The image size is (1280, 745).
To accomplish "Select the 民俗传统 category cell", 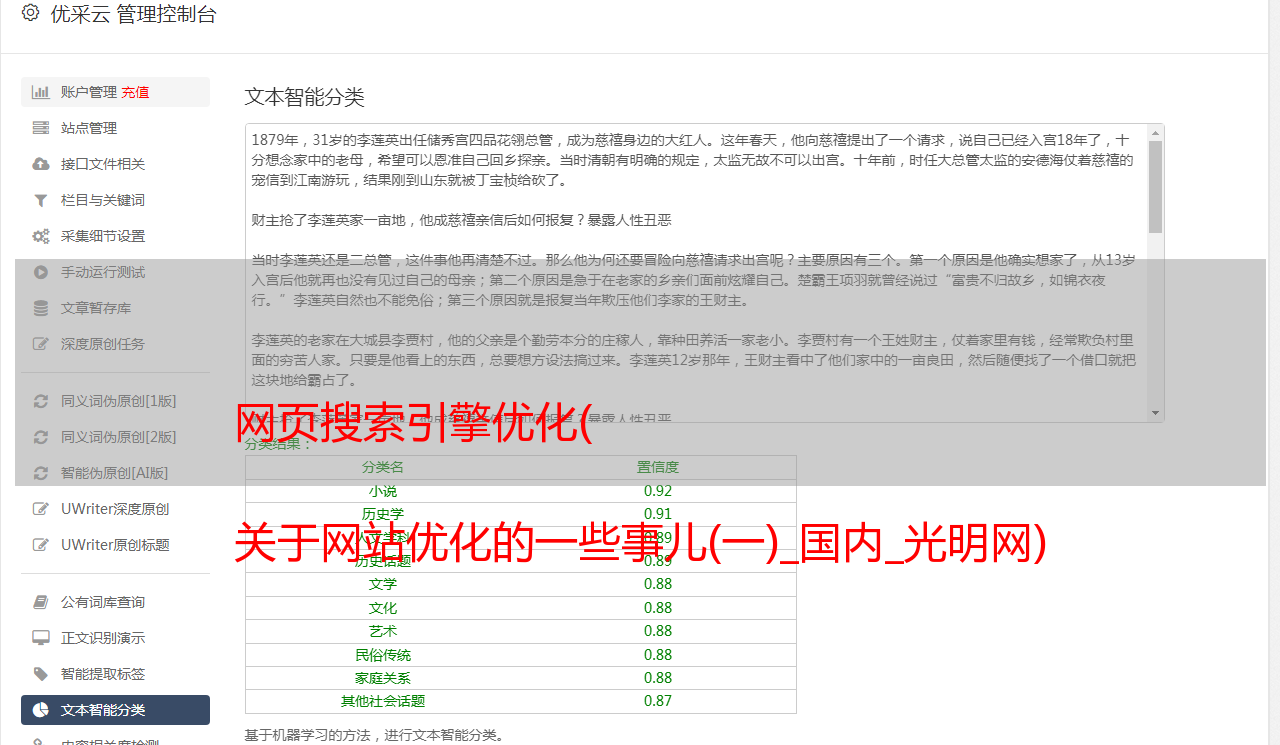I will [x=383, y=655].
